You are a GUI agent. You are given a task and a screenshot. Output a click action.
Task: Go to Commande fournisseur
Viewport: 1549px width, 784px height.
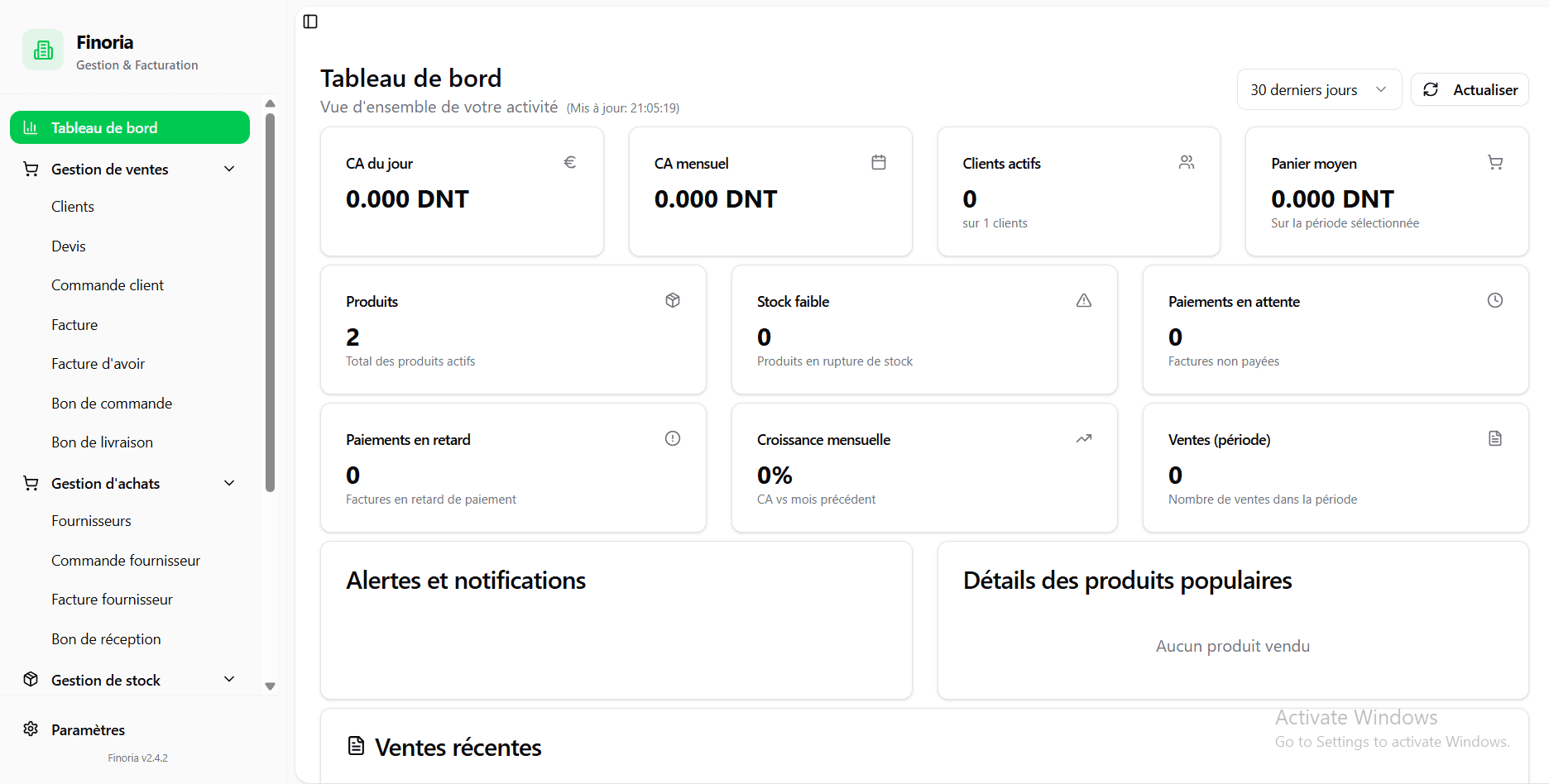(126, 561)
